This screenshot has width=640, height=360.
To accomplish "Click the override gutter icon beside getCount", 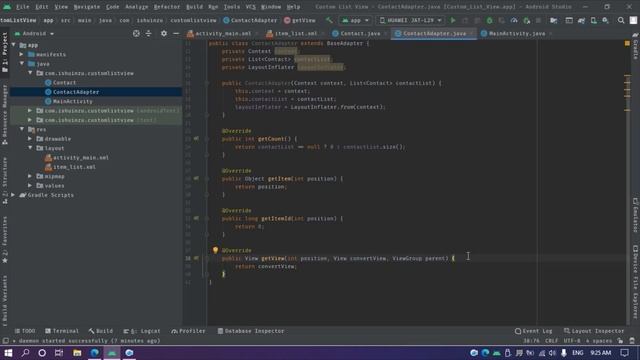I will (196, 139).
